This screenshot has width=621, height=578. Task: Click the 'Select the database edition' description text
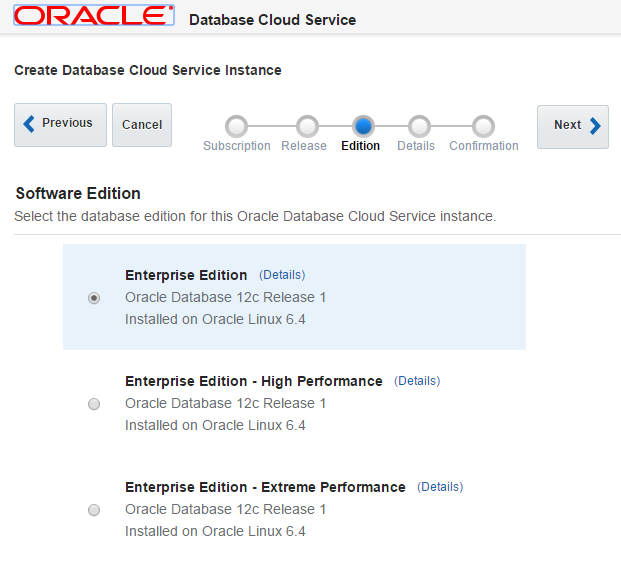[255, 216]
